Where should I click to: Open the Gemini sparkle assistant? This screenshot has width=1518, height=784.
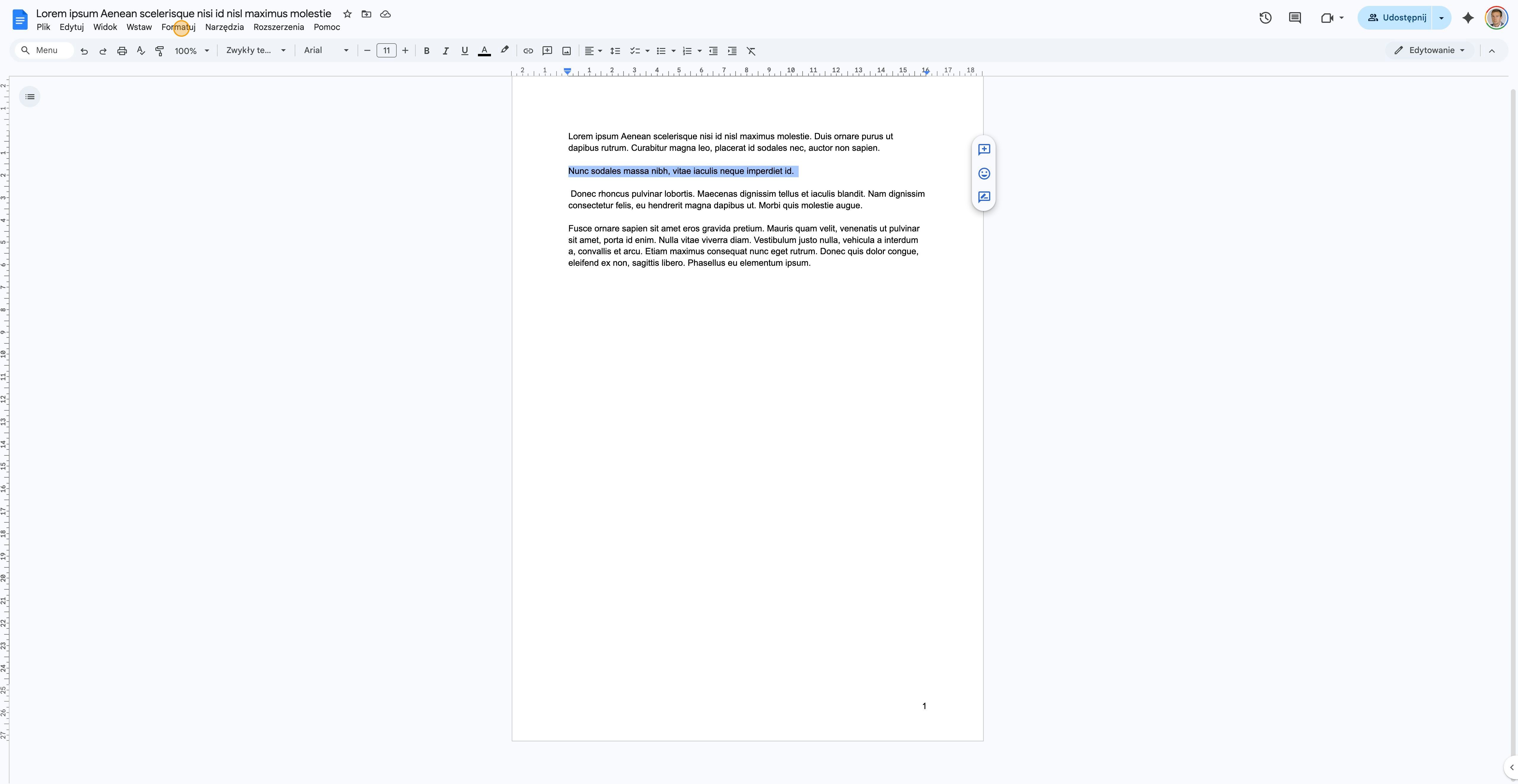tap(1468, 18)
